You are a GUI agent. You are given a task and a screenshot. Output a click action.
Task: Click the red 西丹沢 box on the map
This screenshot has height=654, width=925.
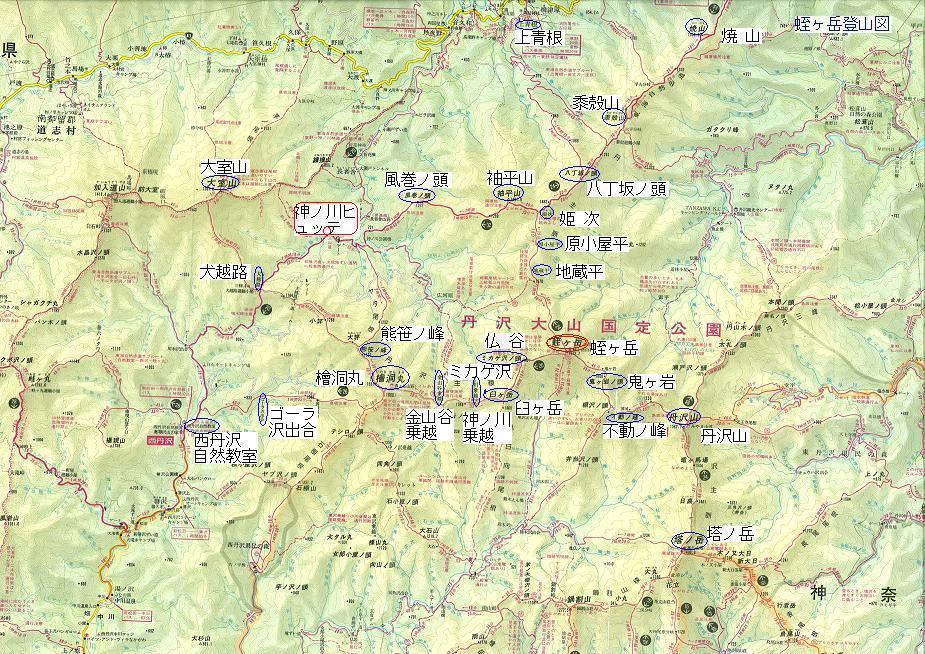pos(160,440)
